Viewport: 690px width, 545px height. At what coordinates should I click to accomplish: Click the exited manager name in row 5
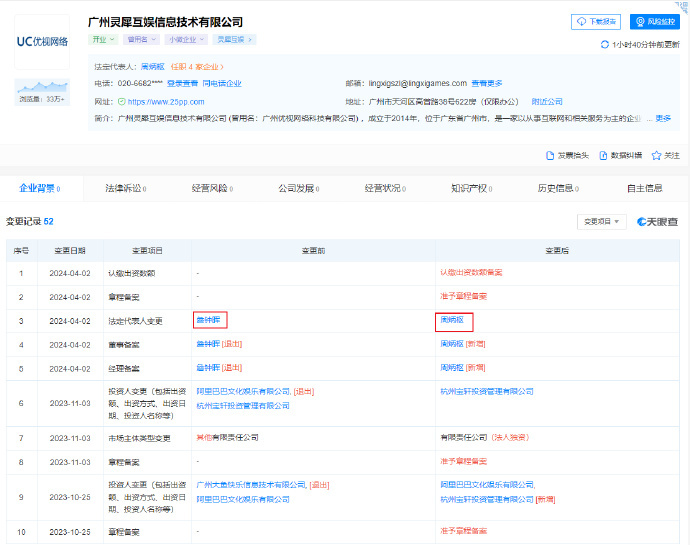click(208, 368)
